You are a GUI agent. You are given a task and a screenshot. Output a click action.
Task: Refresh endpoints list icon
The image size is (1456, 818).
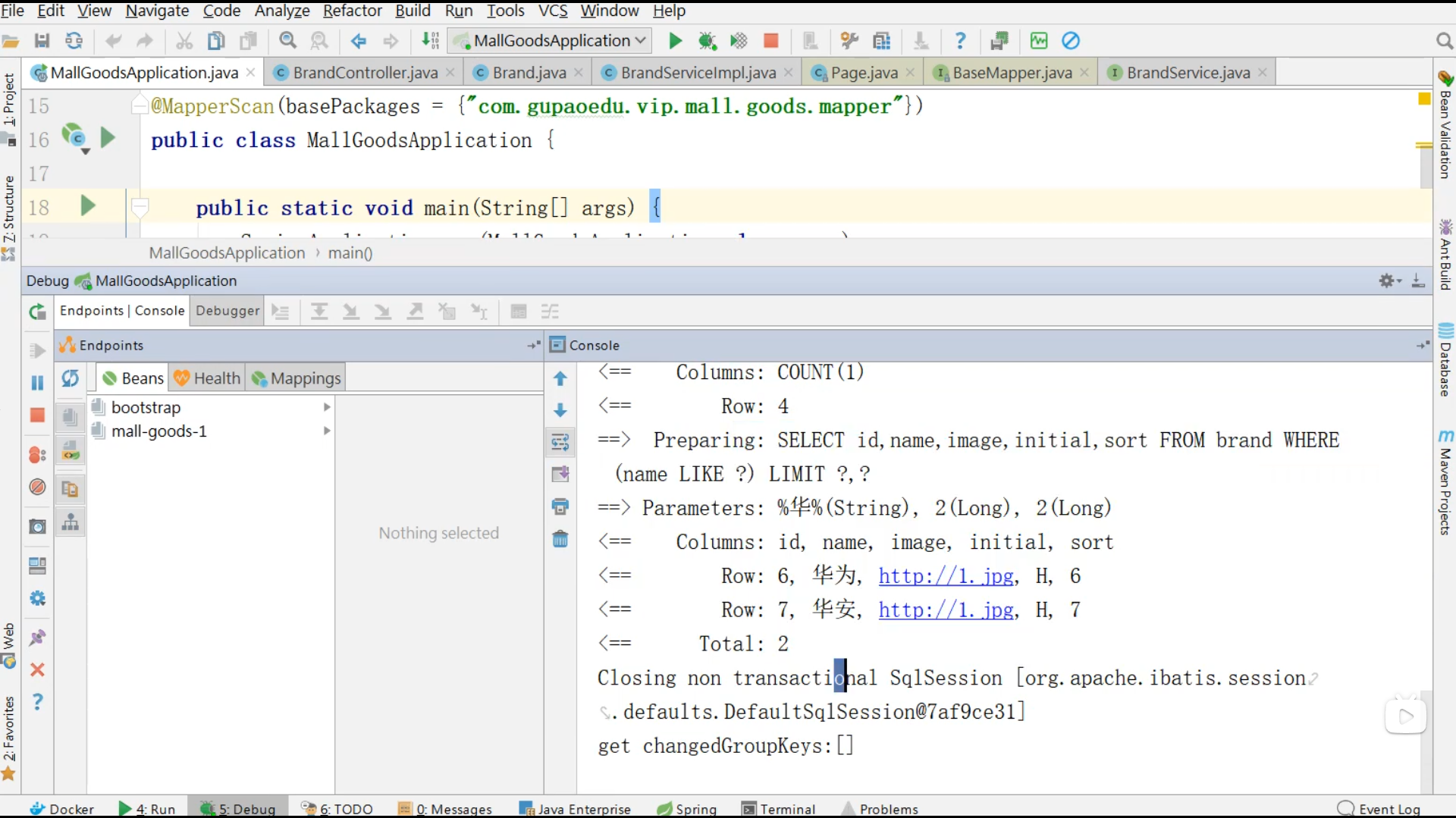71,378
